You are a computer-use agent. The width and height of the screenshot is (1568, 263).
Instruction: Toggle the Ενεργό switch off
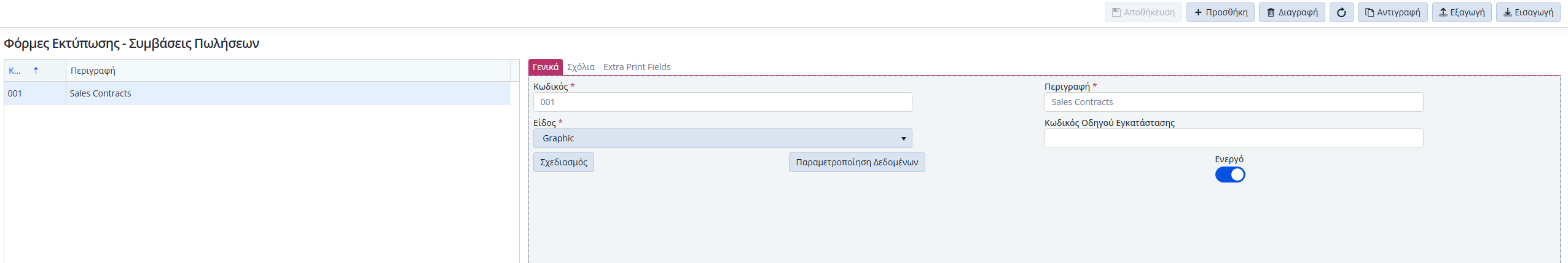pos(1230,175)
